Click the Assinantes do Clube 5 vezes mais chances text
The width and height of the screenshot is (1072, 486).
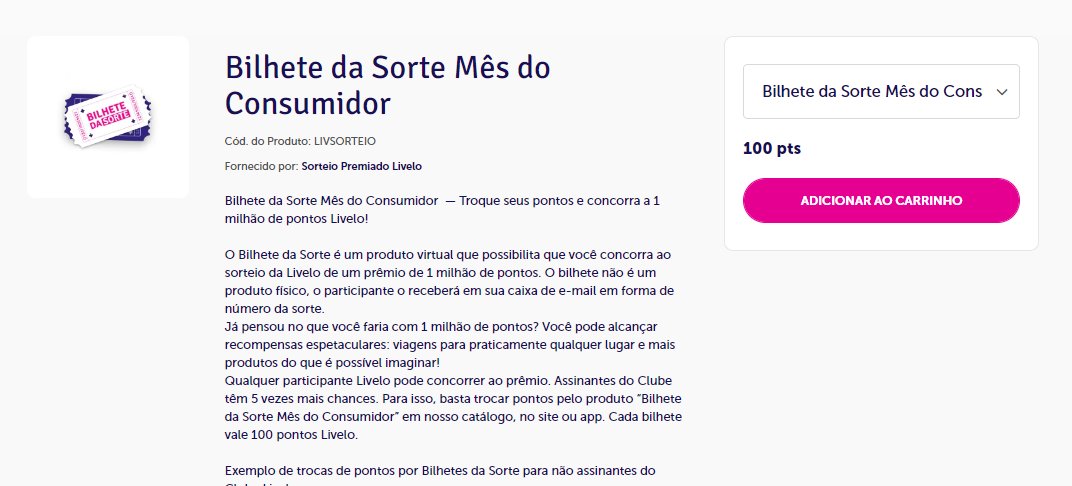tap(453, 390)
